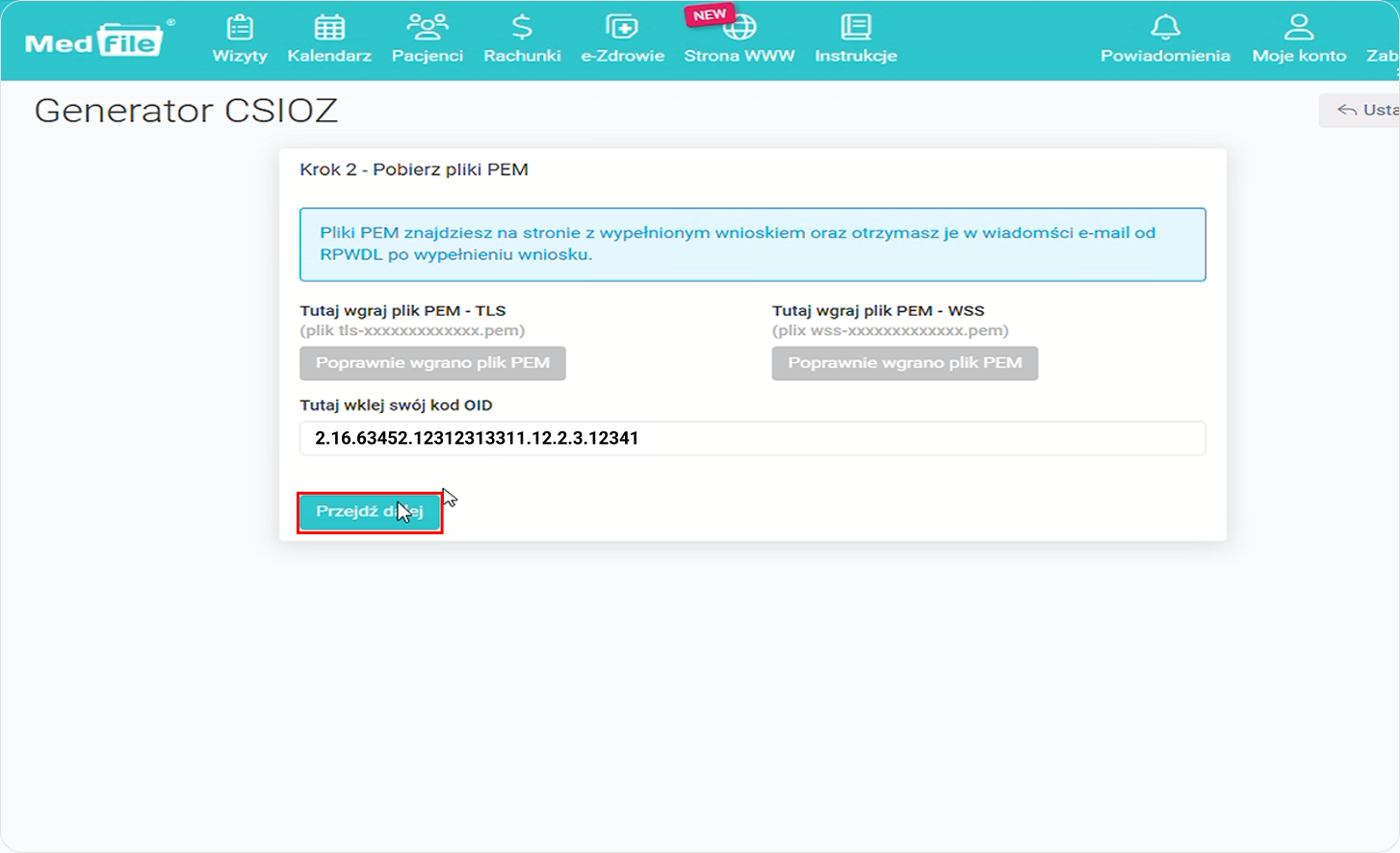This screenshot has height=853, width=1400.
Task: Open the Wizyty clipboard icon
Action: click(240, 28)
